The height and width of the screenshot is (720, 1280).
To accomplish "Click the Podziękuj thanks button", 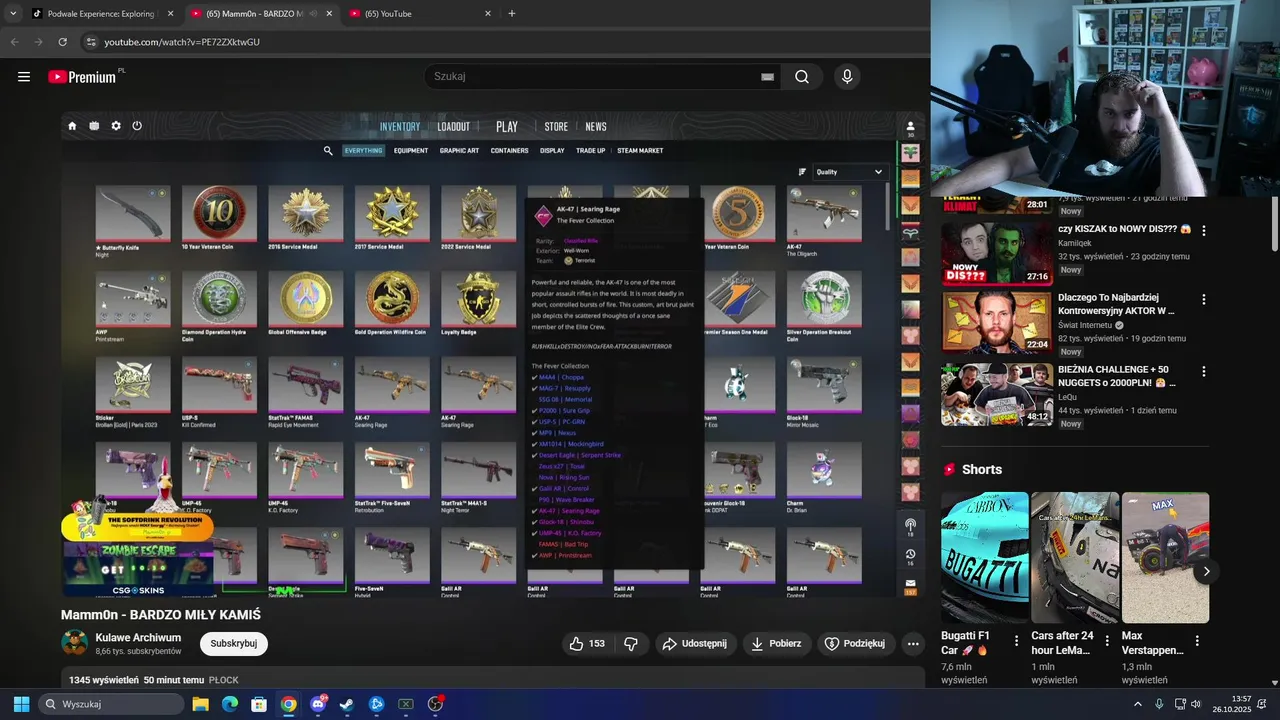I will [x=856, y=644].
